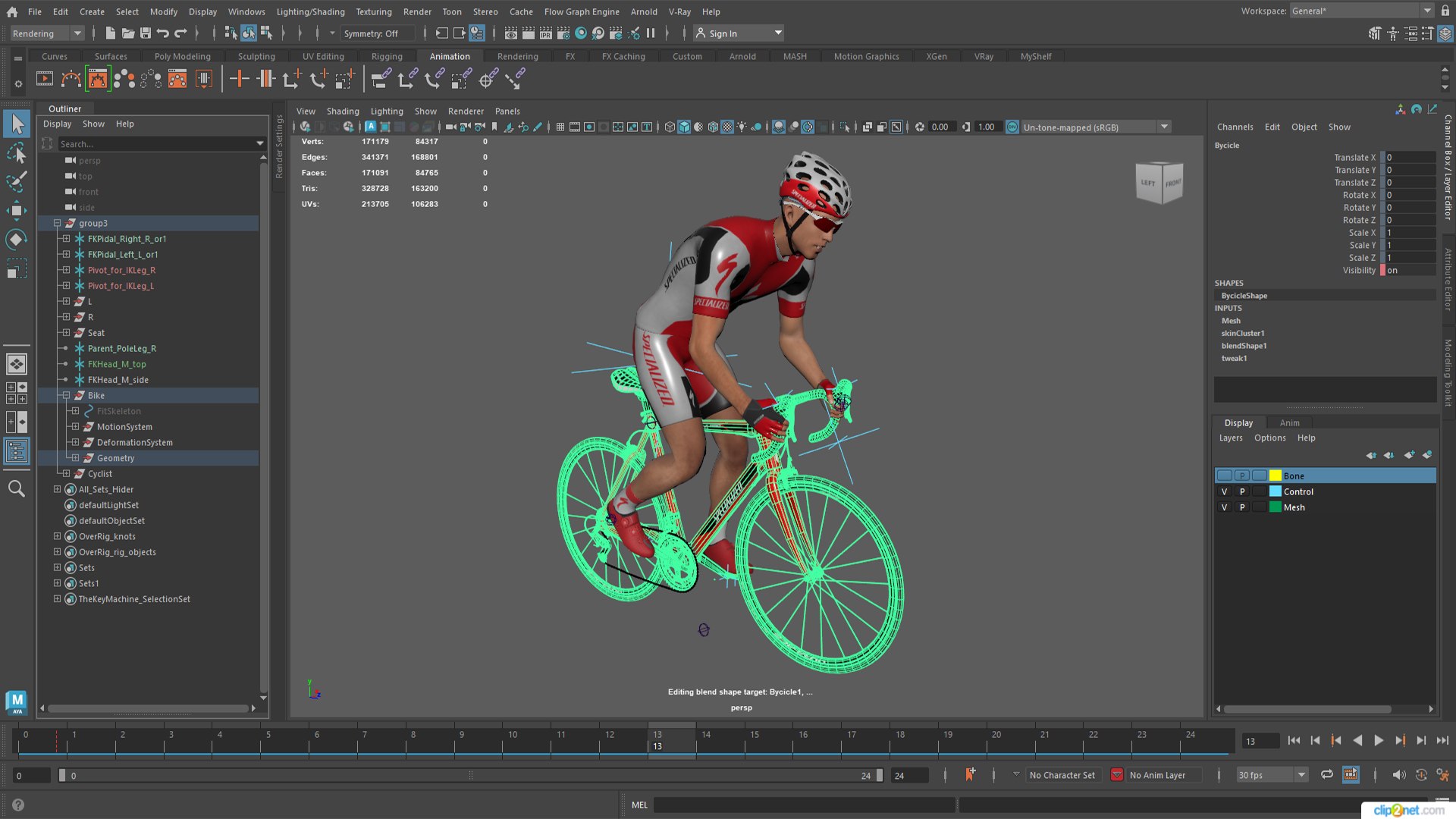
Task: Collapse the group3 node in the Outliner
Action: [x=57, y=224]
